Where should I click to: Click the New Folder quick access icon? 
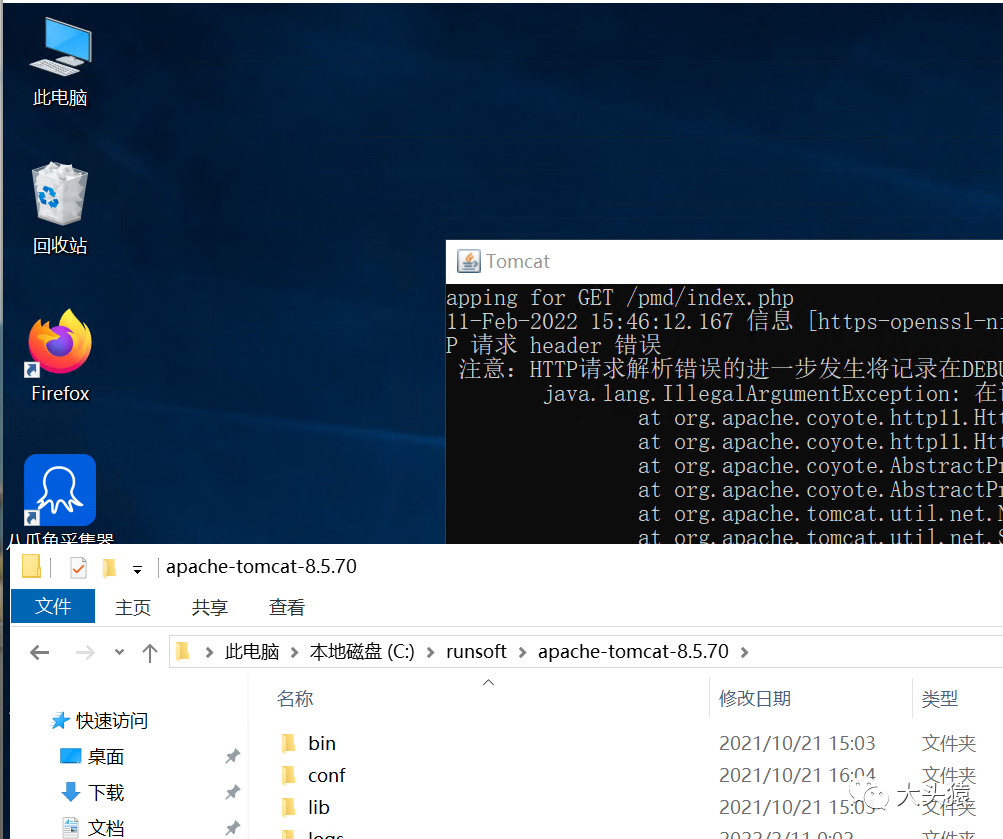110,567
